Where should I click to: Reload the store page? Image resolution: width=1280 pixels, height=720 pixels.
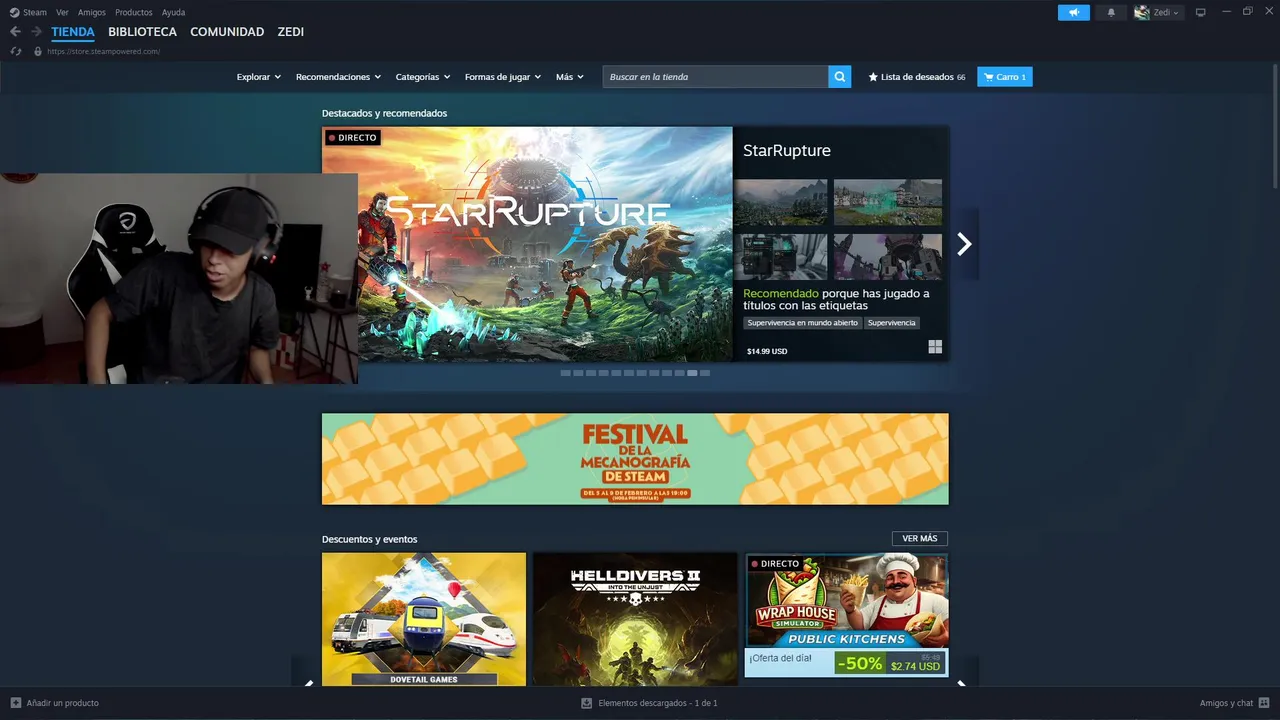pyautogui.click(x=16, y=51)
